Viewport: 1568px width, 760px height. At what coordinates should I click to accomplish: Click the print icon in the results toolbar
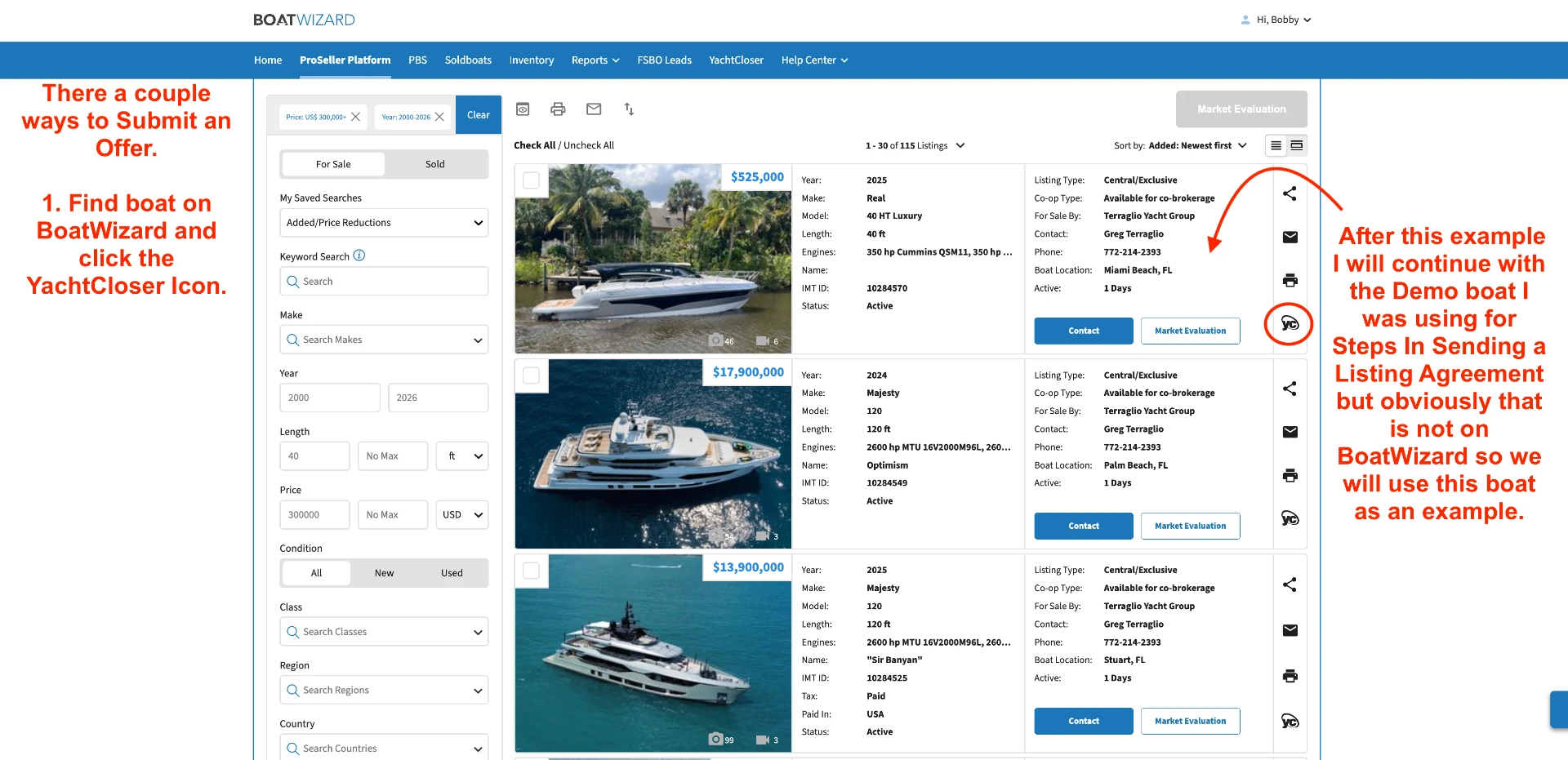pos(558,109)
